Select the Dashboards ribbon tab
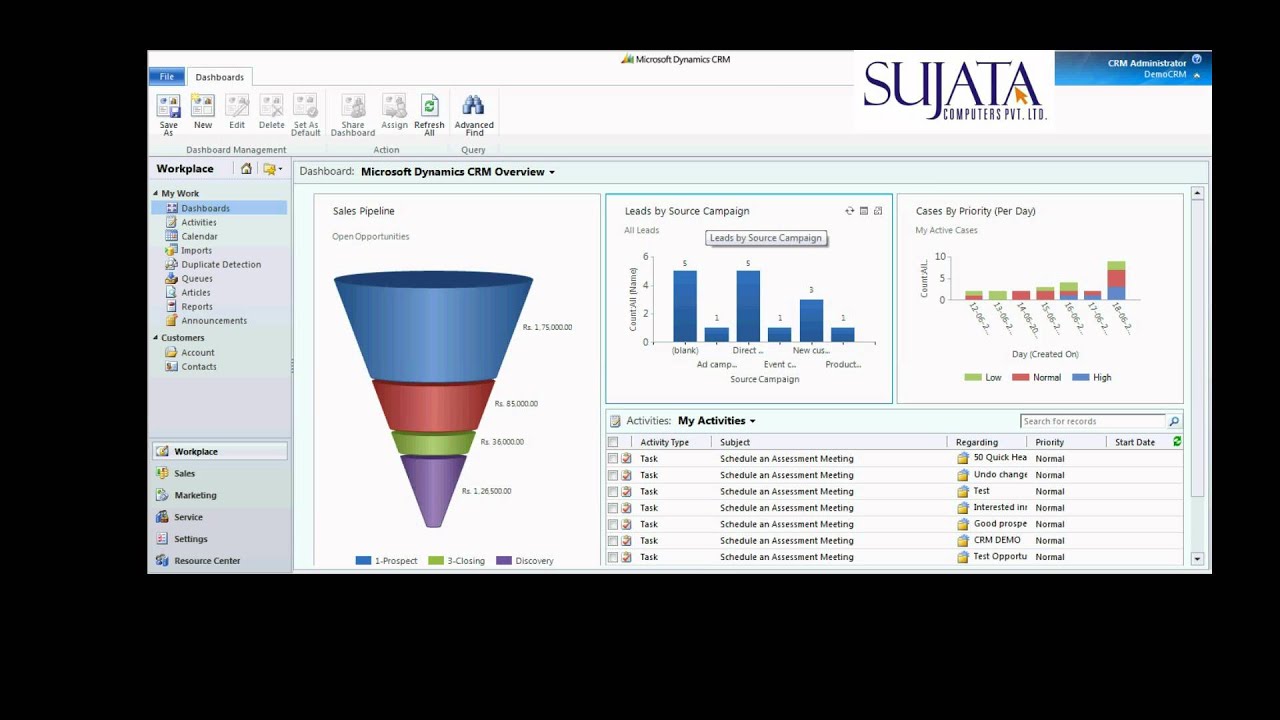The height and width of the screenshot is (720, 1280). click(x=219, y=77)
